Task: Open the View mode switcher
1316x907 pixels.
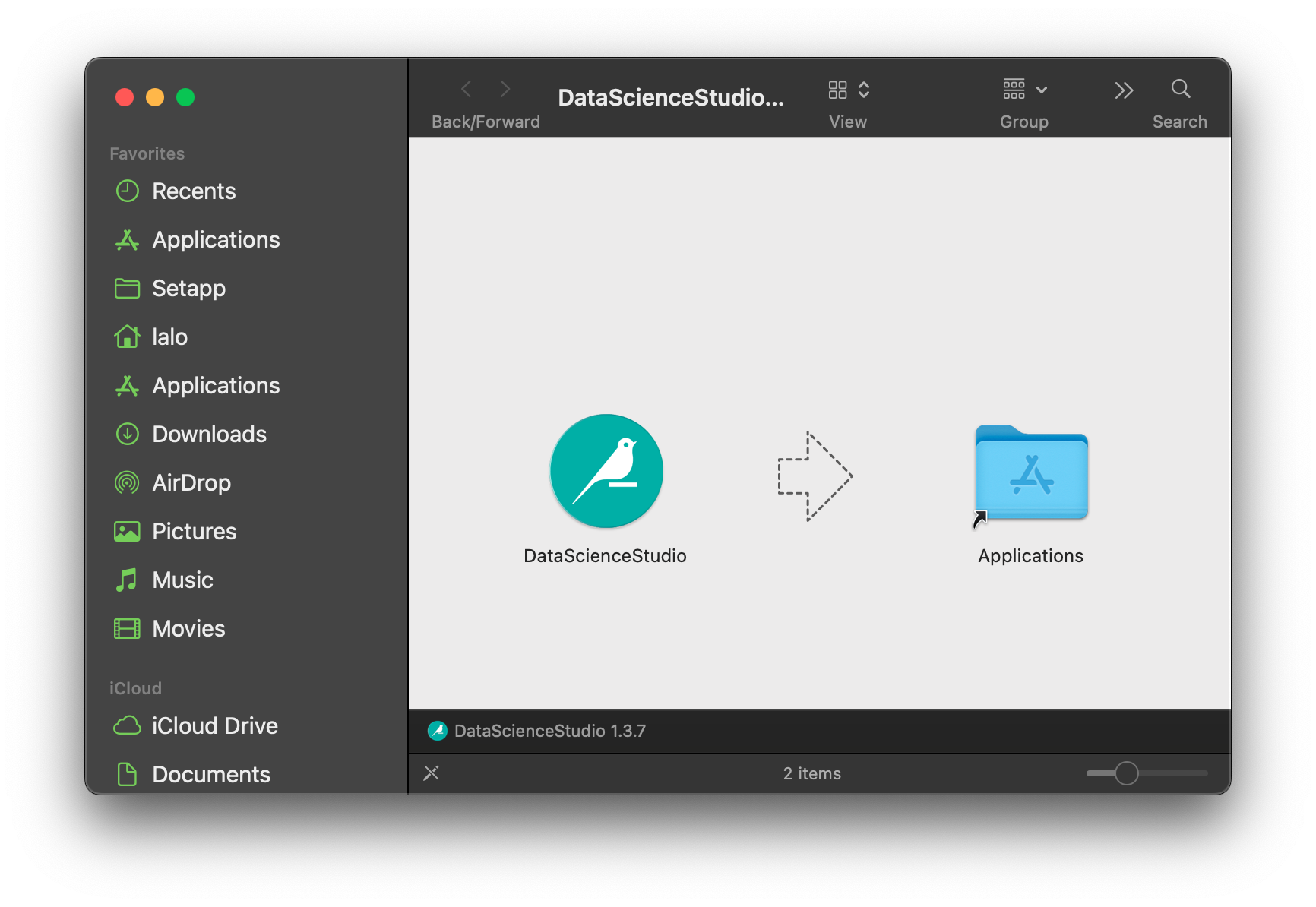Action: (x=848, y=90)
